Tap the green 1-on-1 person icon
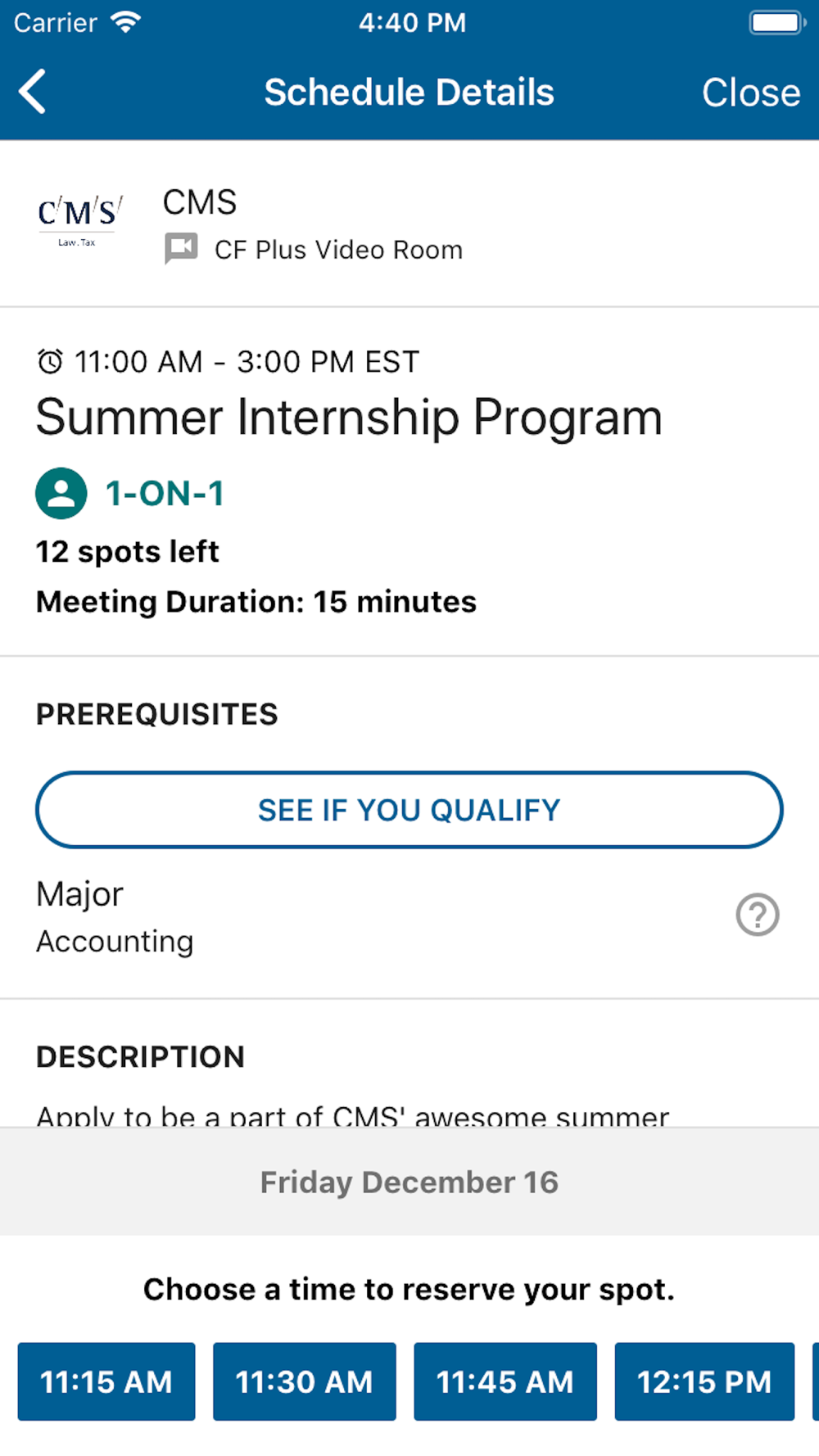 tap(61, 493)
